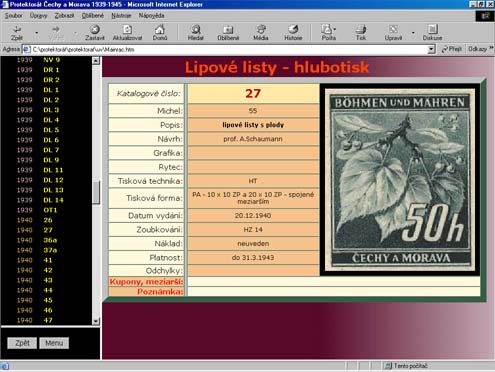This screenshot has height=372, width=495.
Task: Click the page icon in address bar
Action: 27,49
